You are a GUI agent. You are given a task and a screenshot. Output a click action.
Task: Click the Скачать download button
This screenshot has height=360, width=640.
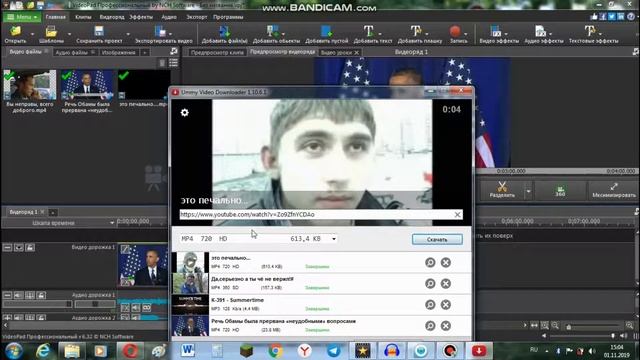pyautogui.click(x=437, y=240)
